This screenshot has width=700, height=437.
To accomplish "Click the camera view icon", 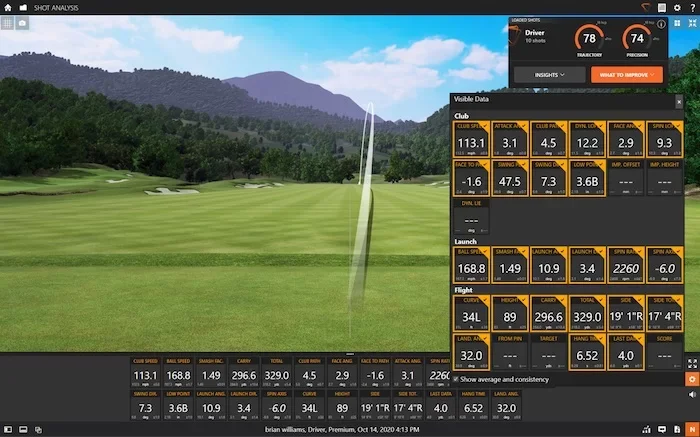I will (x=22, y=23).
